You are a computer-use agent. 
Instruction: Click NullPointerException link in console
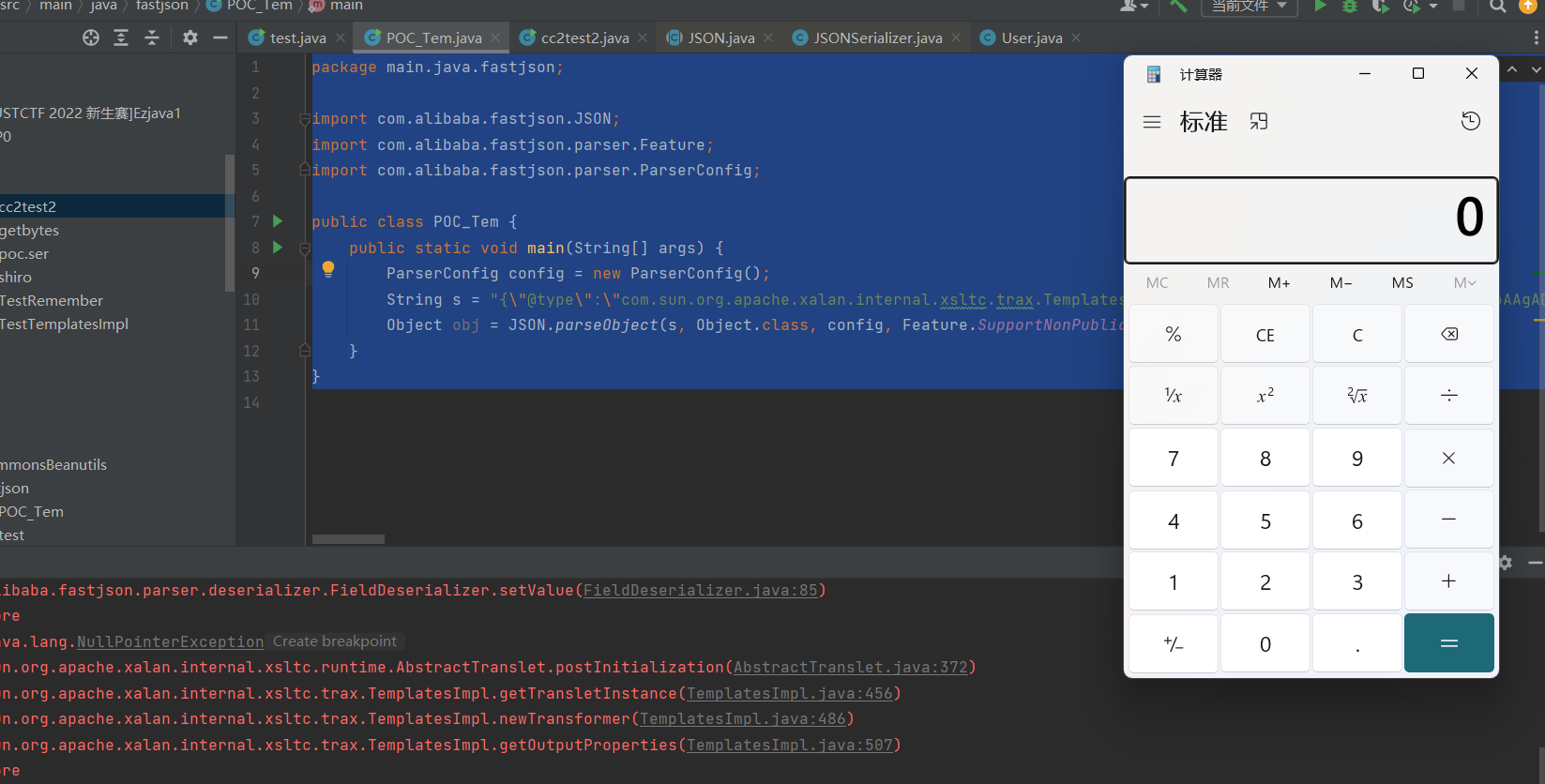click(170, 641)
